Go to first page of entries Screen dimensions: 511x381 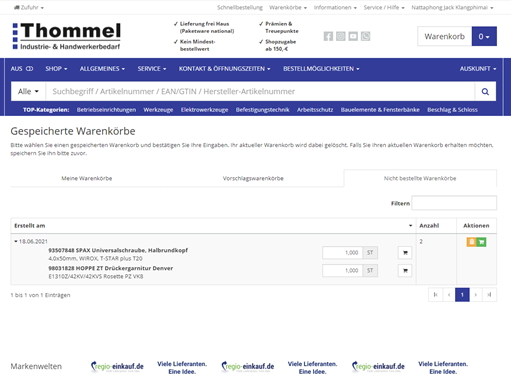click(x=435, y=295)
